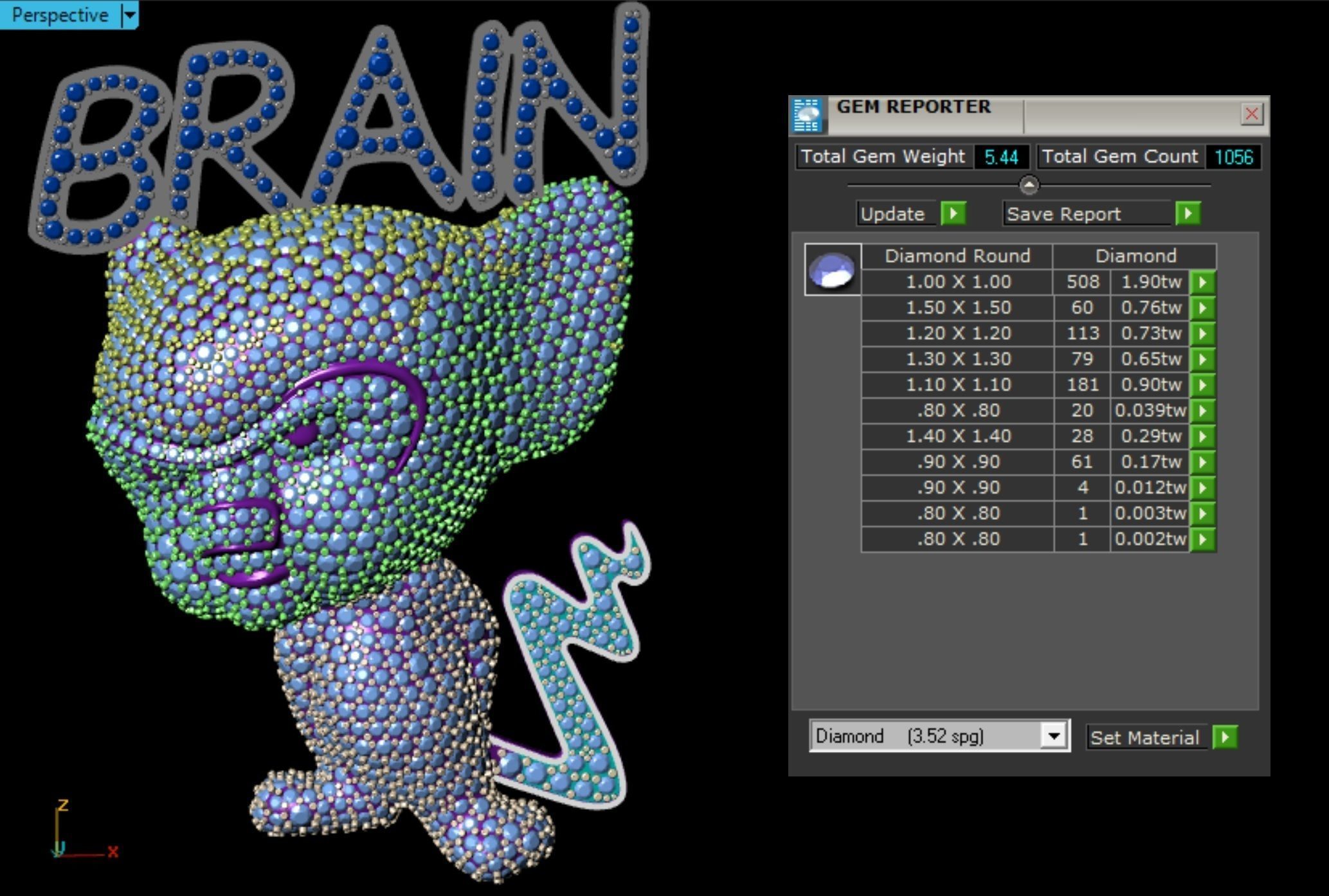Image resolution: width=1329 pixels, height=896 pixels.
Task: Click the Set Material label
Action: tap(1145, 737)
